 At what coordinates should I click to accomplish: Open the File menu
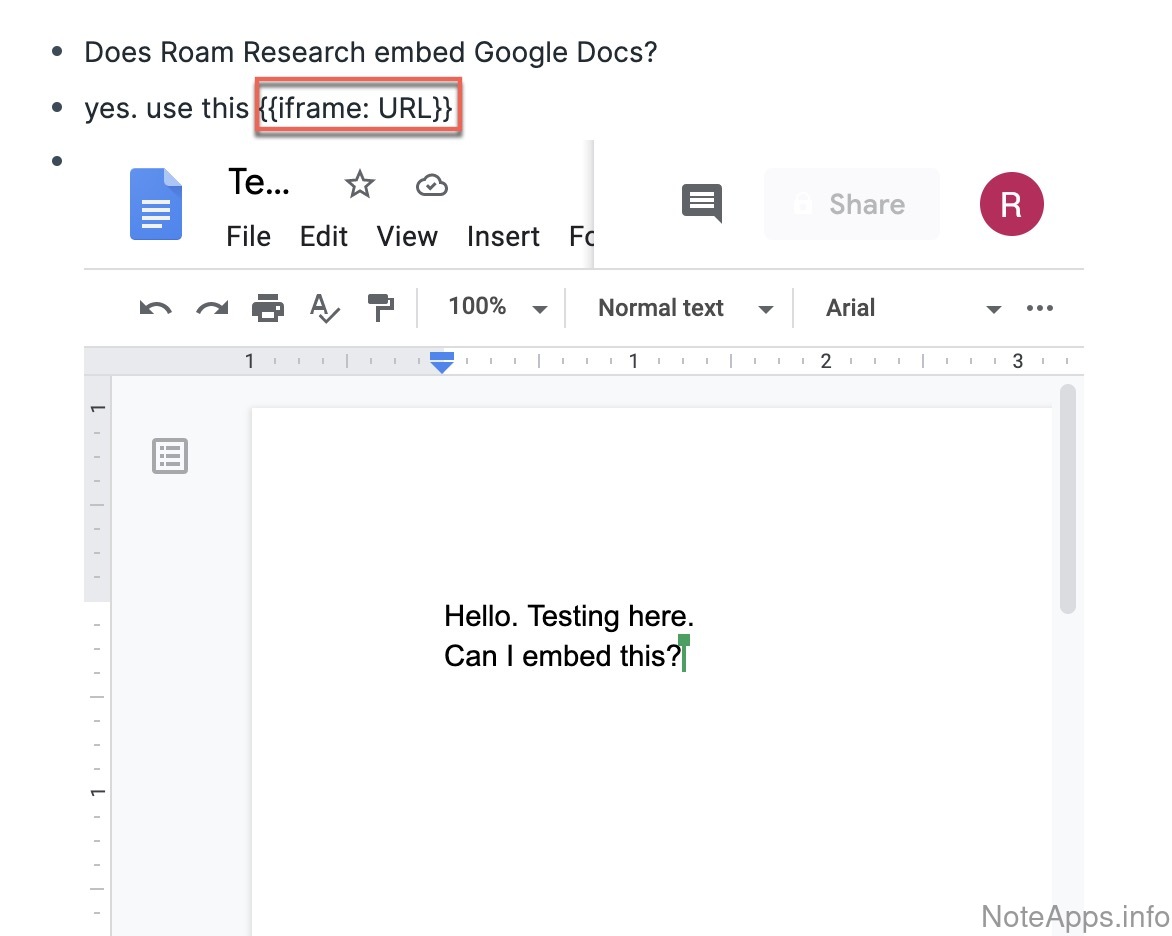pos(248,237)
